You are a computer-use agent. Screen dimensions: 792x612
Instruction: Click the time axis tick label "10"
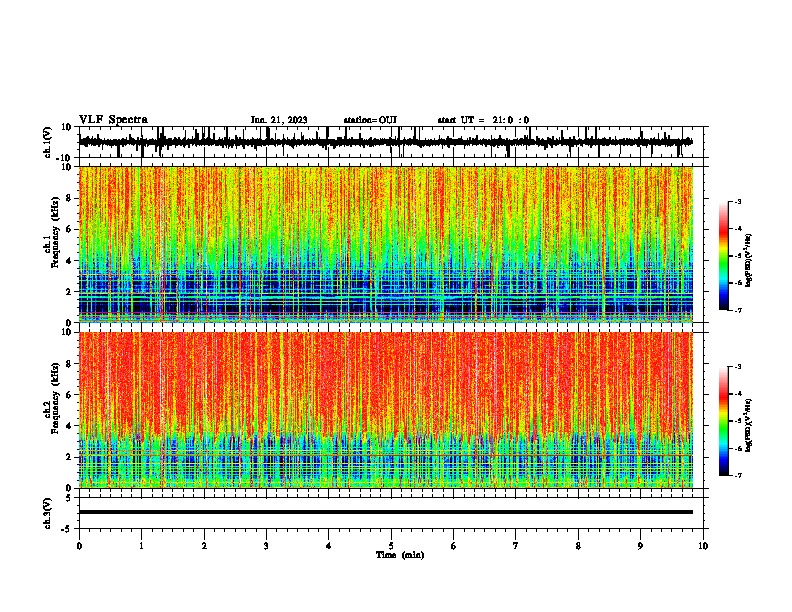[x=703, y=546]
